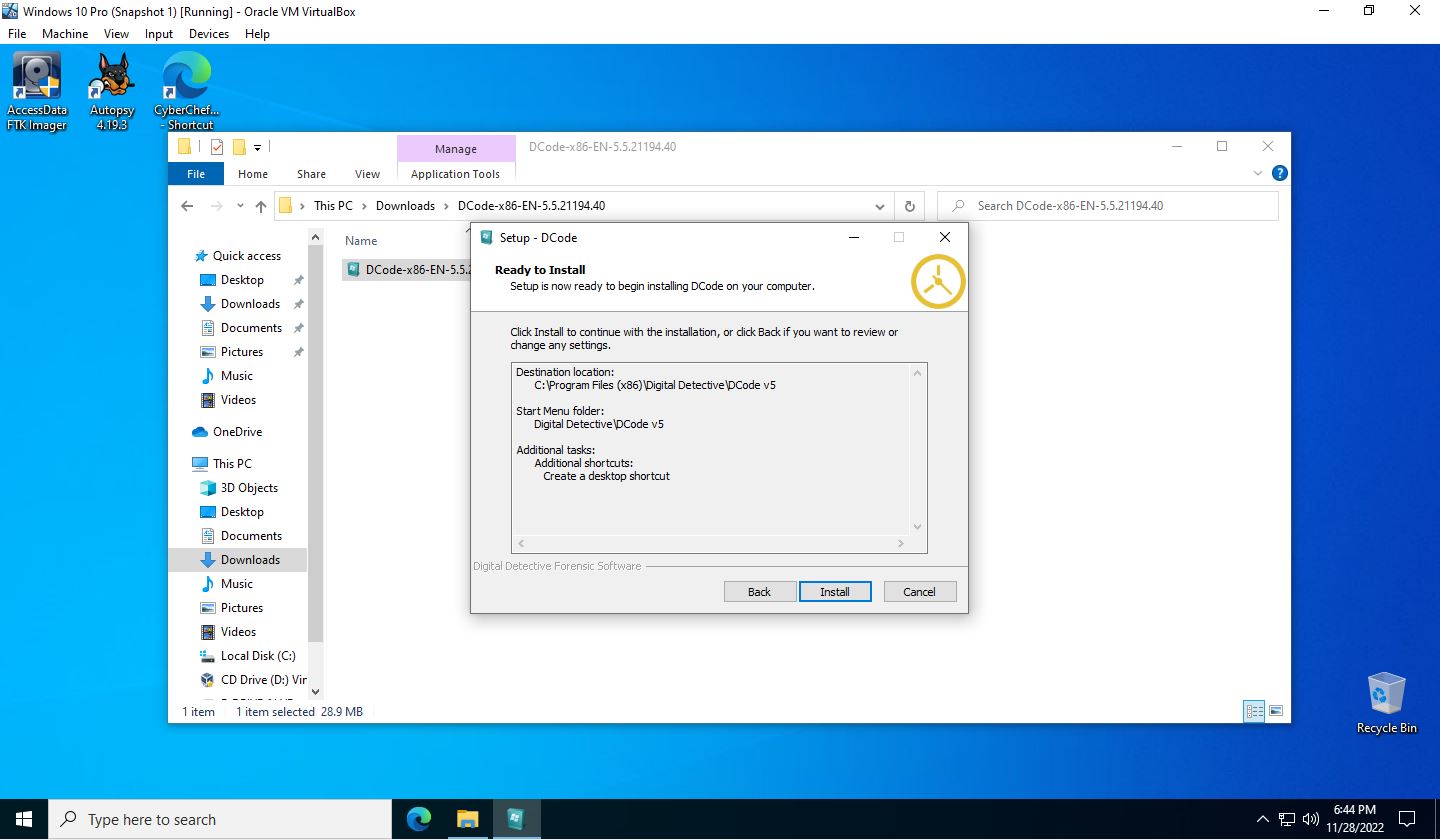Image resolution: width=1440 pixels, height=840 pixels.
Task: Select Downloads under Quick access
Action: click(x=250, y=304)
